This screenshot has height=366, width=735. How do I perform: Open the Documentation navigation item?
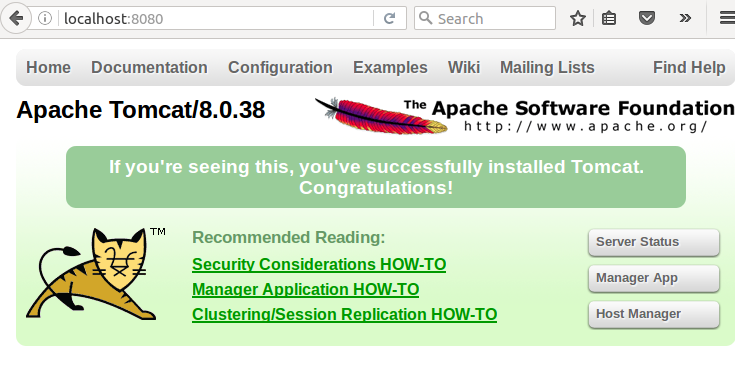(149, 67)
